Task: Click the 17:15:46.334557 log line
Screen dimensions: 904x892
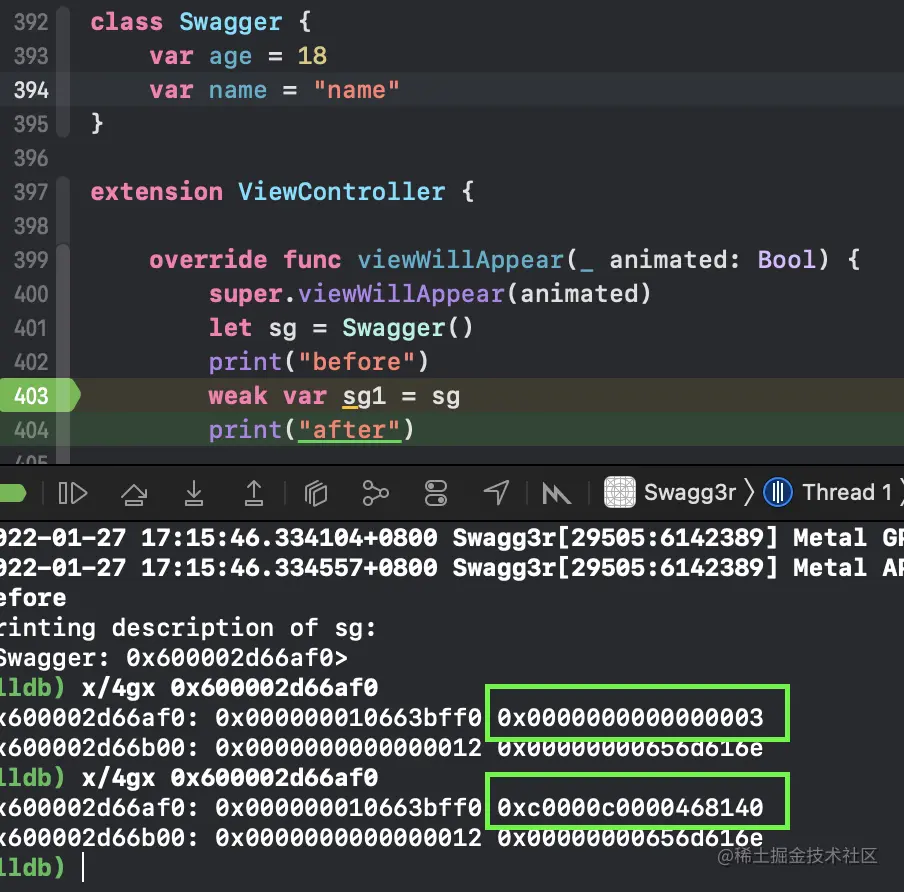Action: coord(452,567)
